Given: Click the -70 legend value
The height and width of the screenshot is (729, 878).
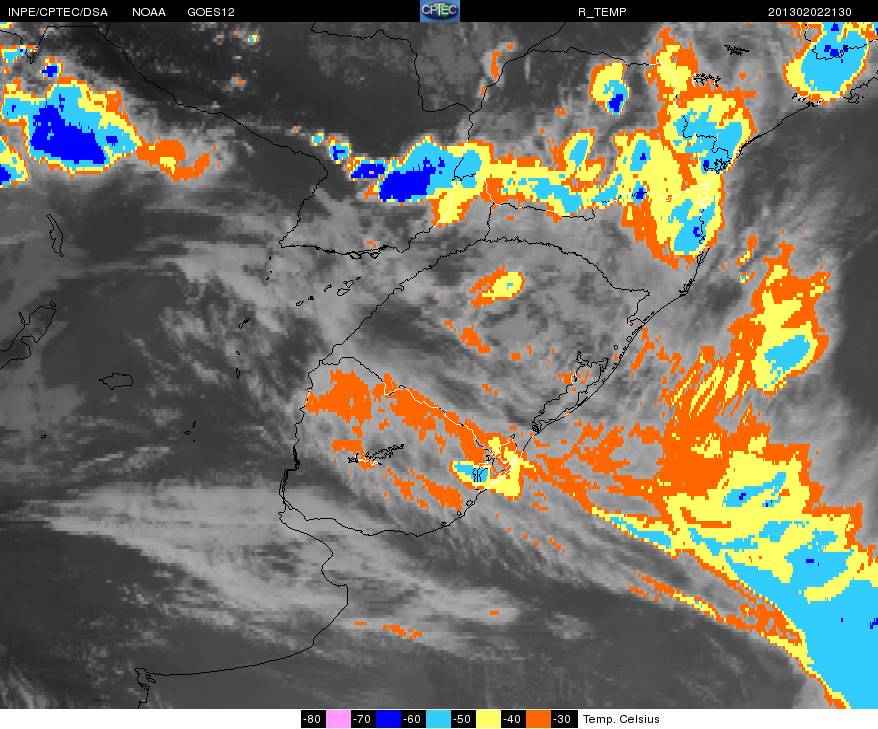Looking at the screenshot, I should [x=363, y=719].
